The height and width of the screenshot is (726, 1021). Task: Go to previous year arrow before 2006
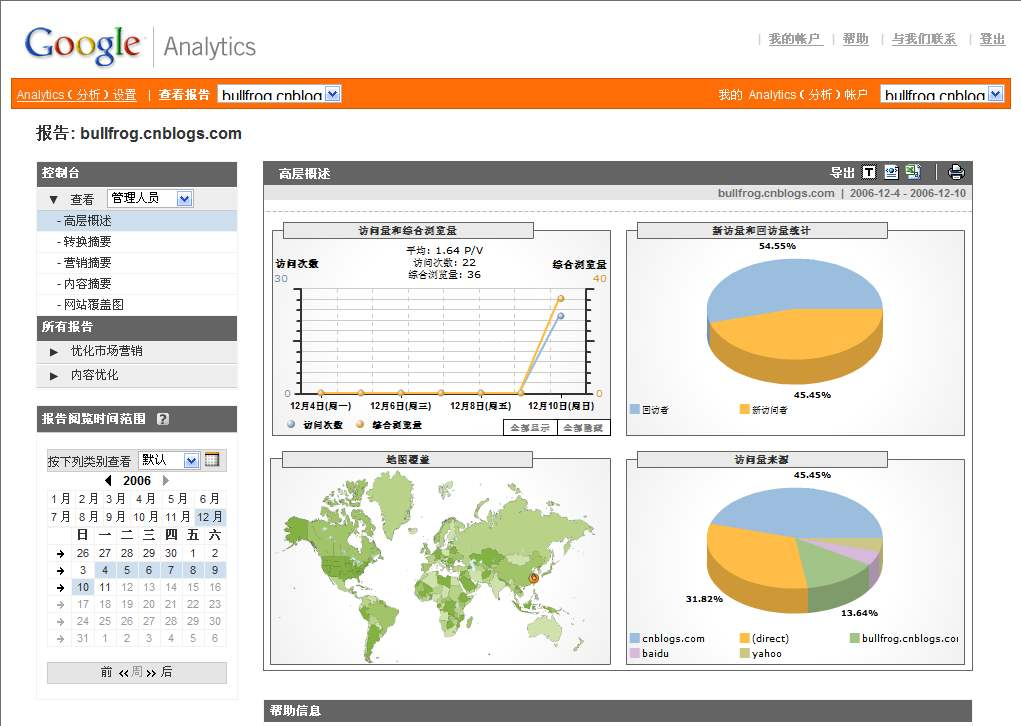click(108, 481)
